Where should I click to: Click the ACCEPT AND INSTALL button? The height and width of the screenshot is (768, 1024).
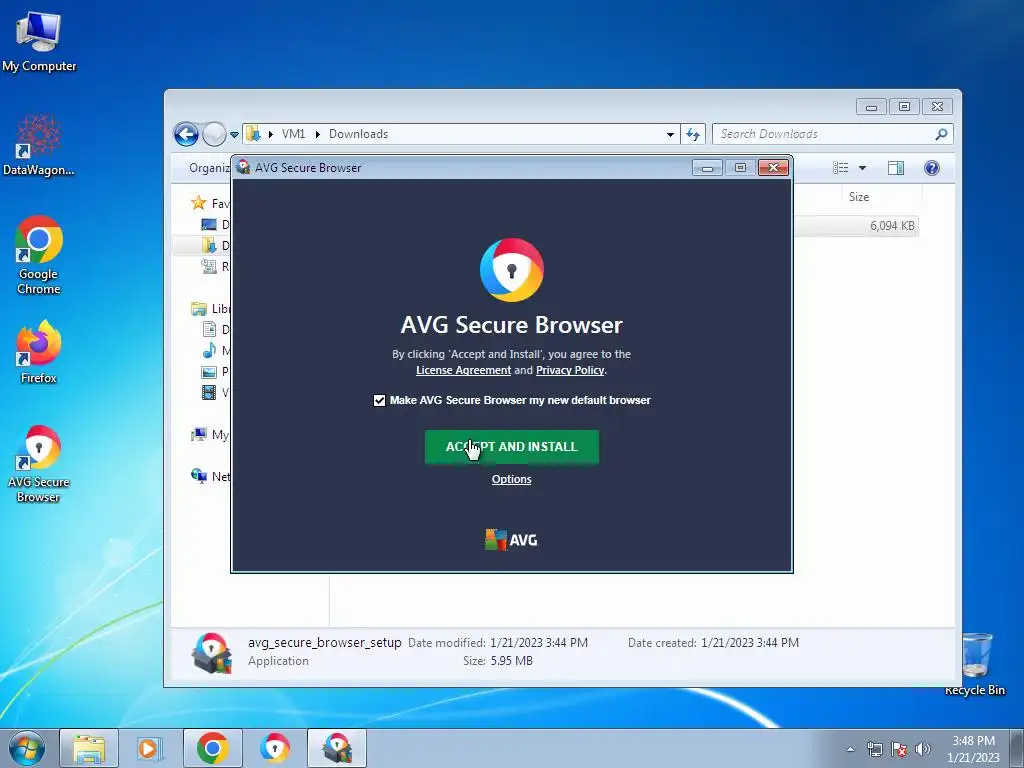[511, 447]
